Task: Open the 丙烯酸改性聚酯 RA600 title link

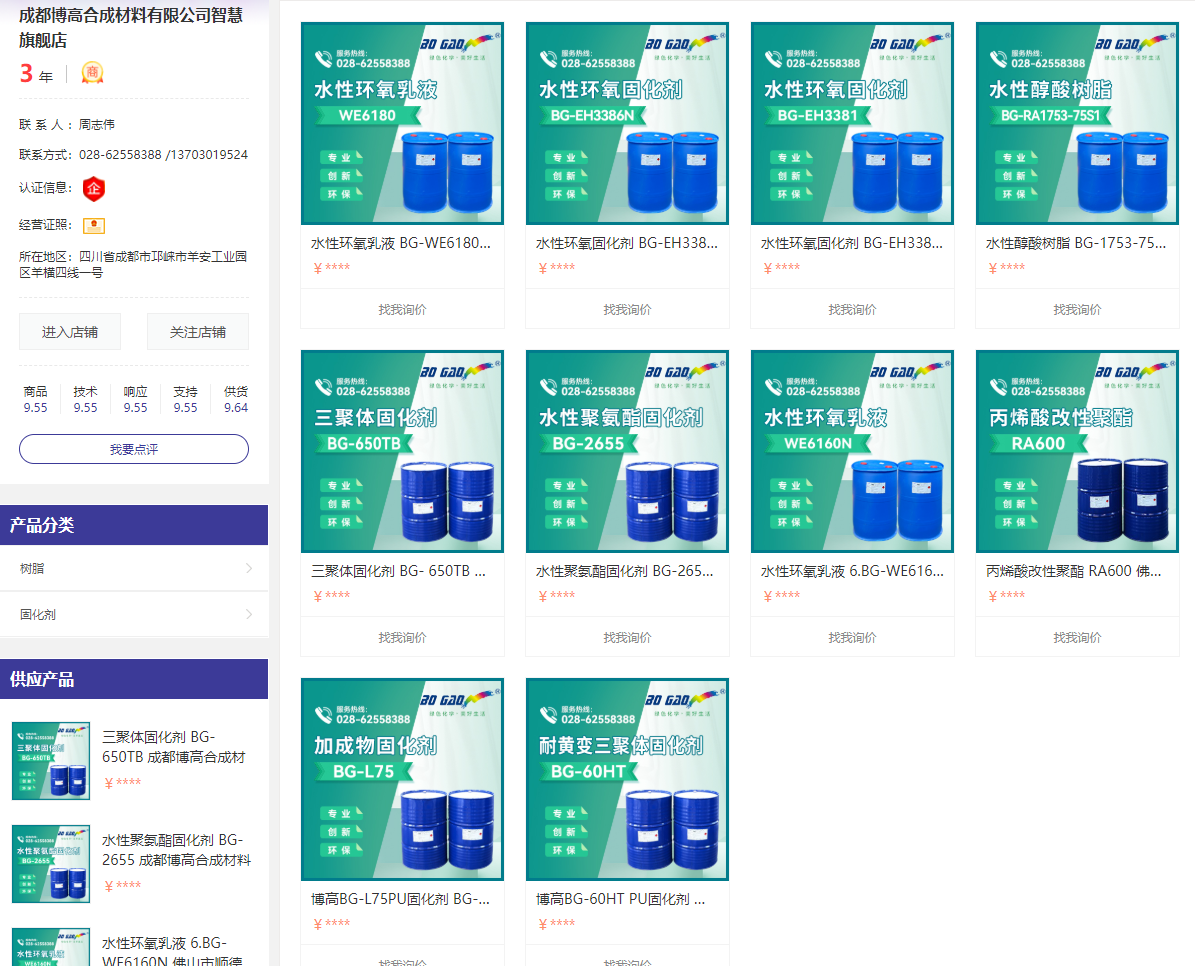Action: [1074, 571]
